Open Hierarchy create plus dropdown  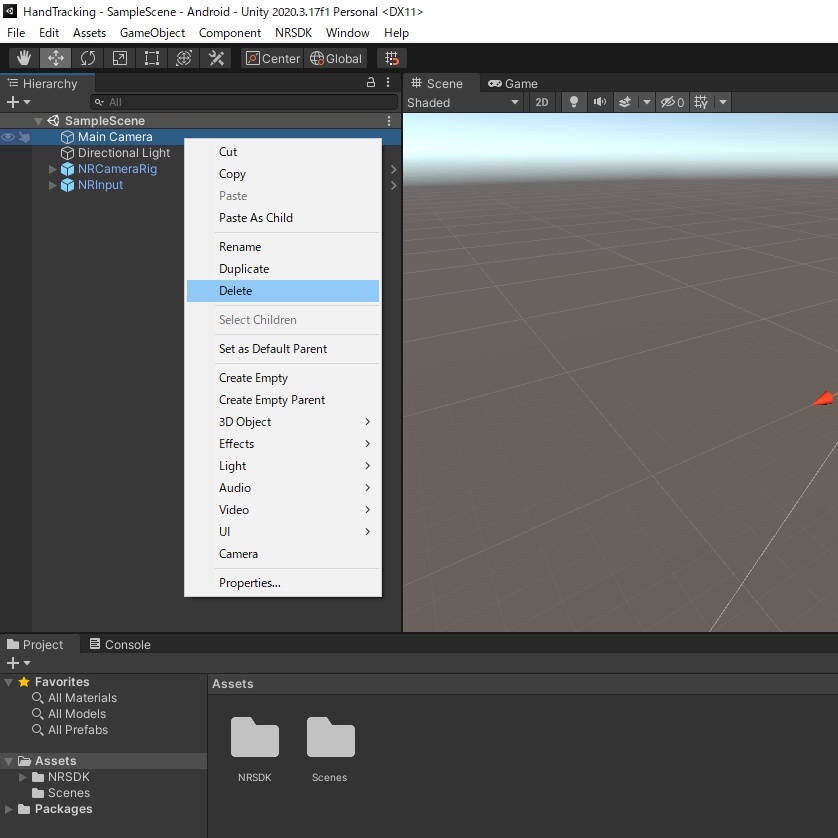coord(18,102)
